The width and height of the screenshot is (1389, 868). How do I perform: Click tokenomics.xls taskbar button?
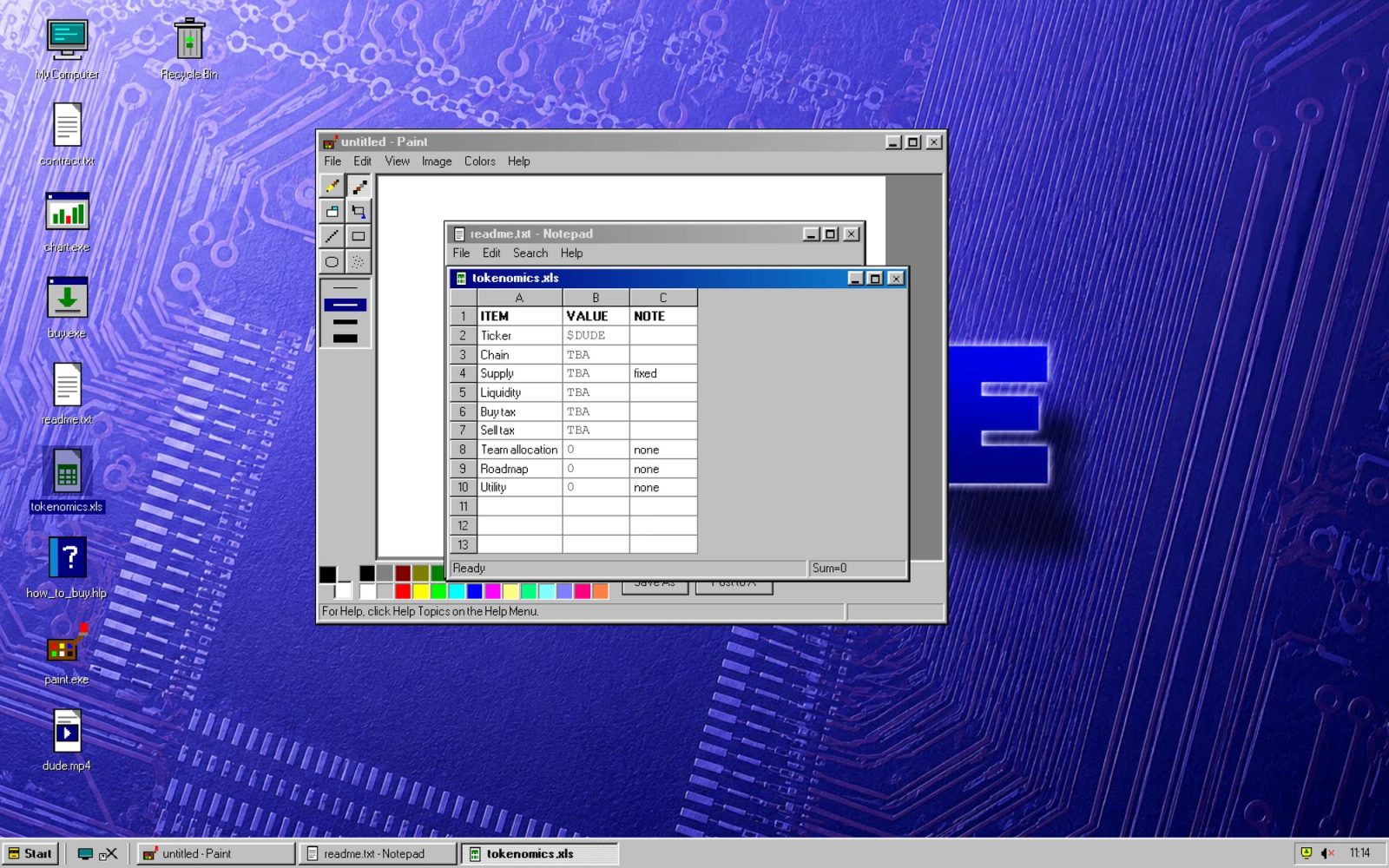pos(539,853)
